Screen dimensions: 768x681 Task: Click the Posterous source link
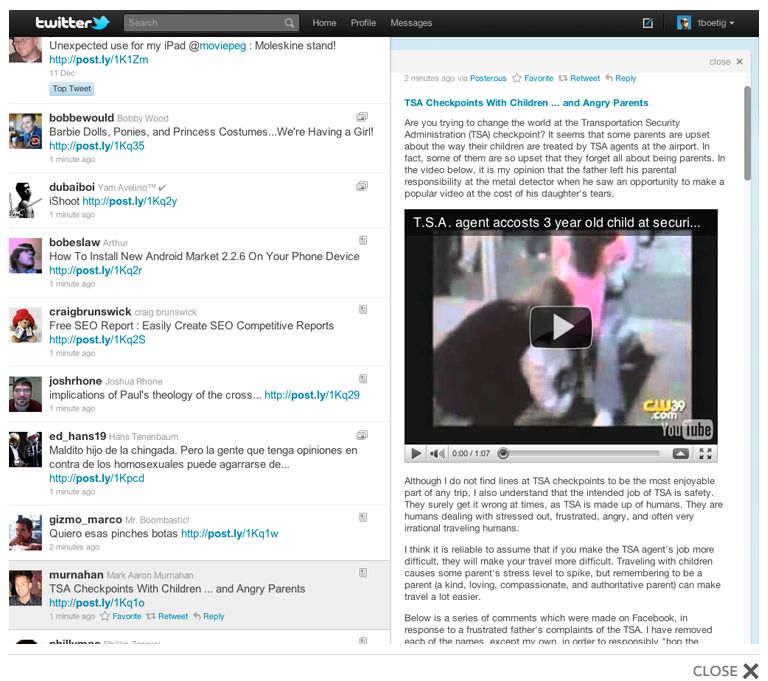(488, 78)
